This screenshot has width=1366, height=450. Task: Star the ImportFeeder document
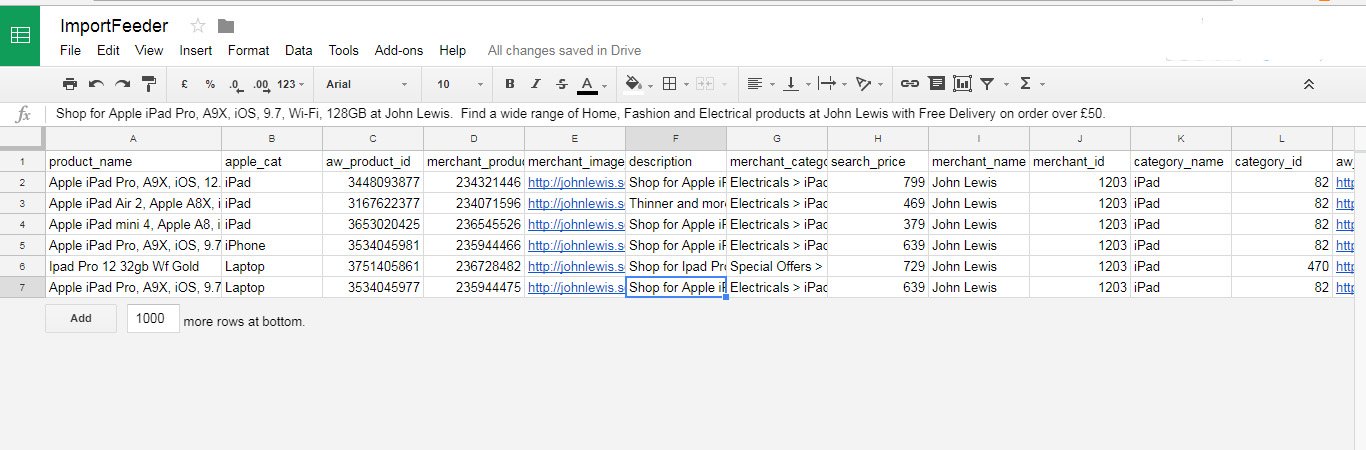click(x=197, y=26)
